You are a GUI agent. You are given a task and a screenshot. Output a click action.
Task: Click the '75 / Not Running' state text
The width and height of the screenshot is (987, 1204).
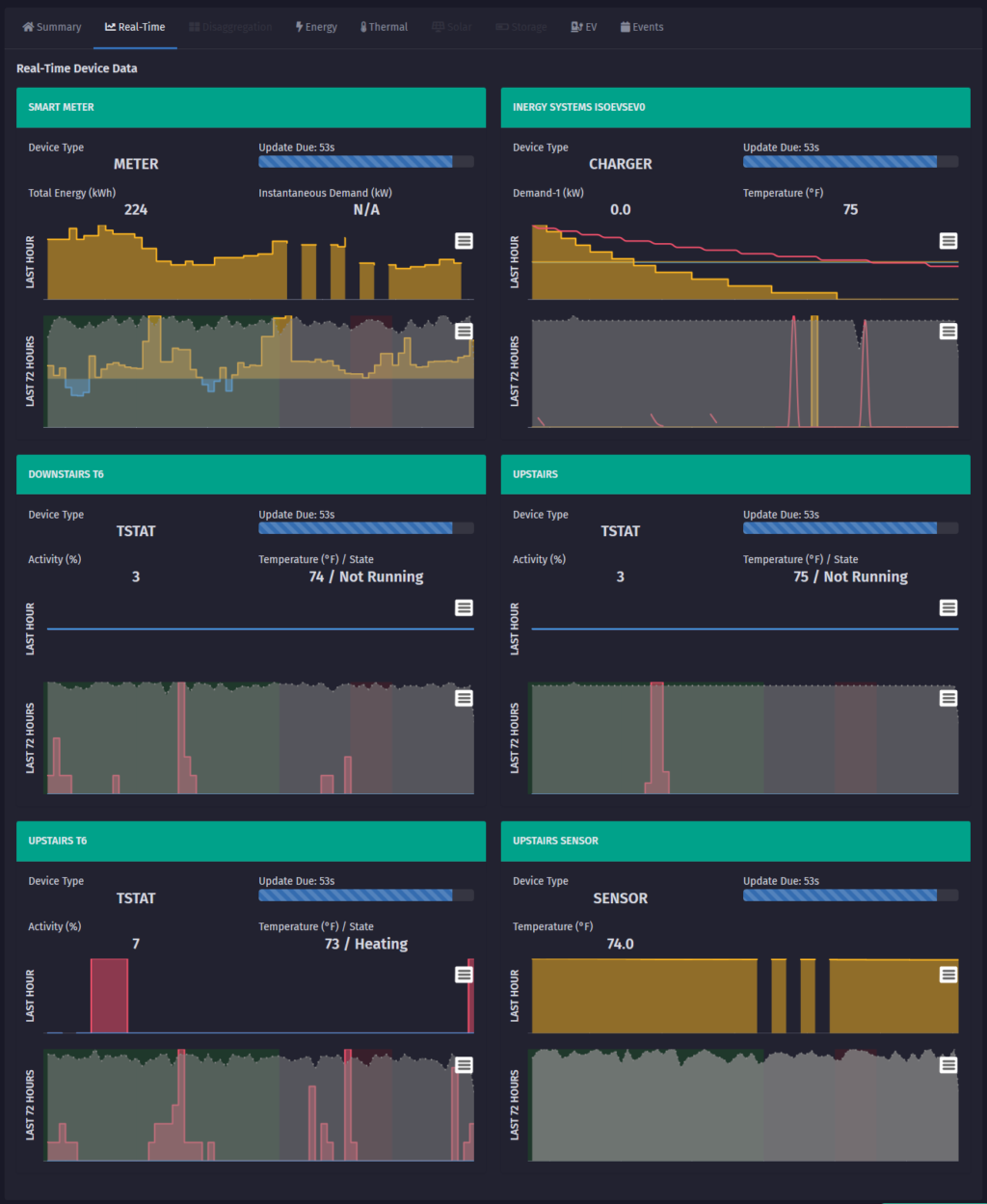851,576
